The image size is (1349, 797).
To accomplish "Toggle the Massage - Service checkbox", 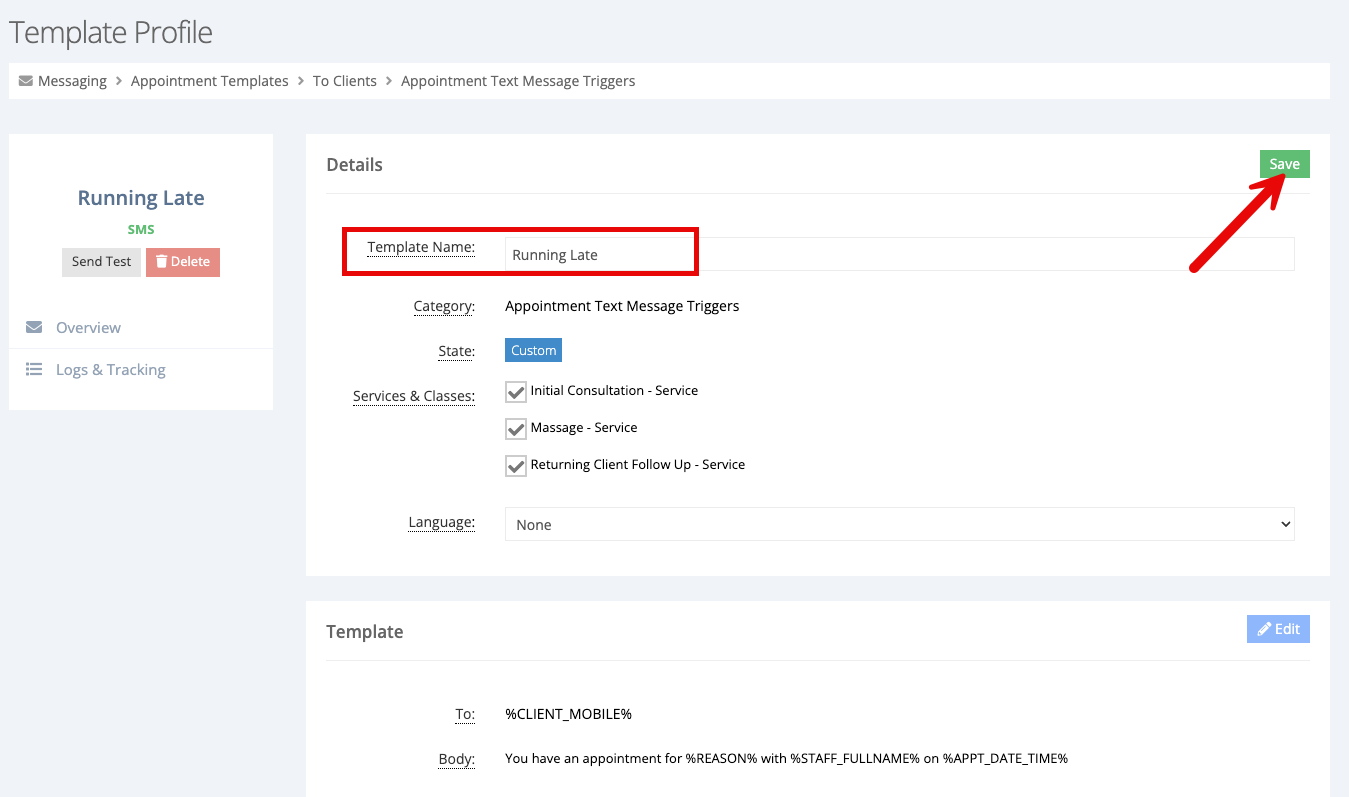I will 516,428.
